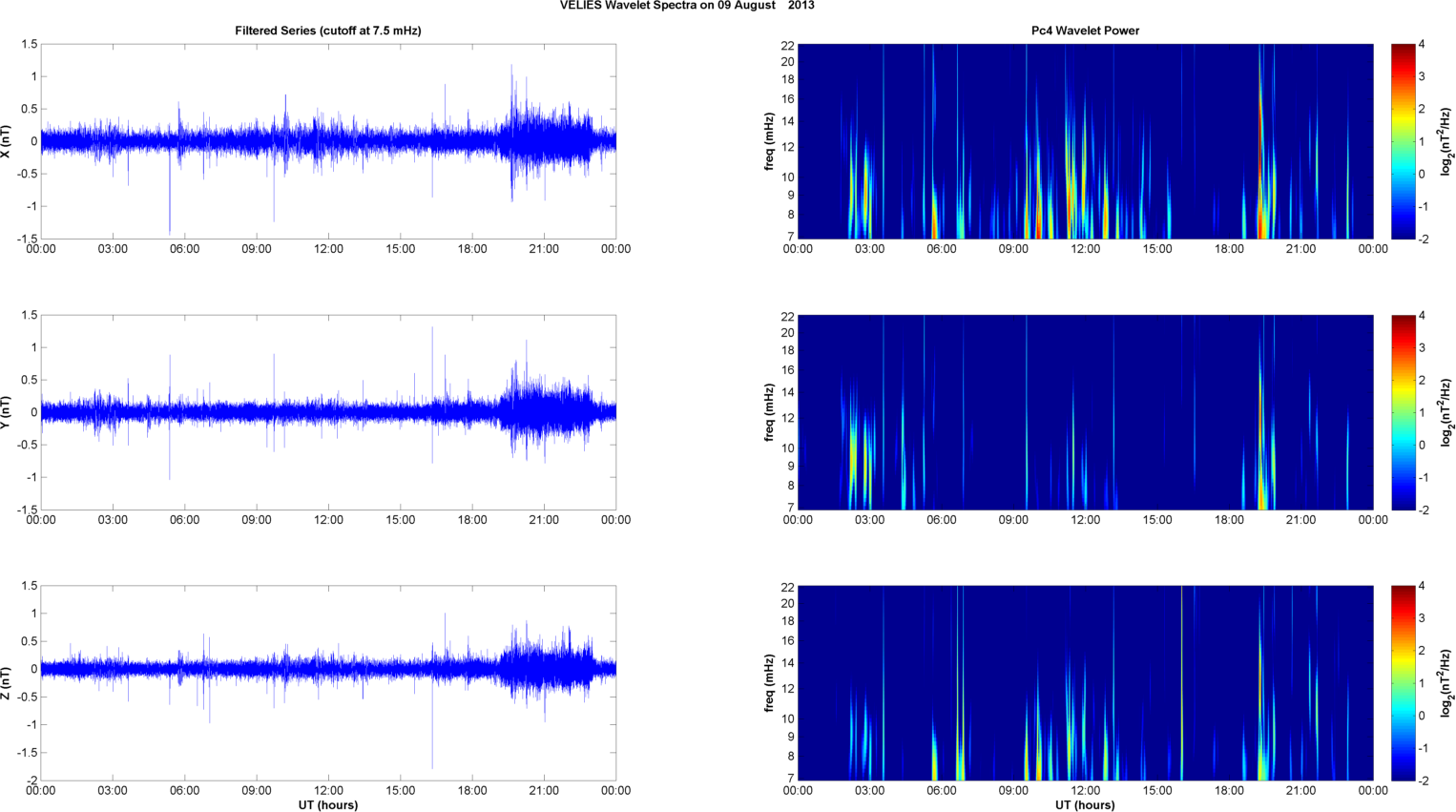Click the yellow vertical streak in Z spectrogram

pyautogui.click(x=1181, y=683)
